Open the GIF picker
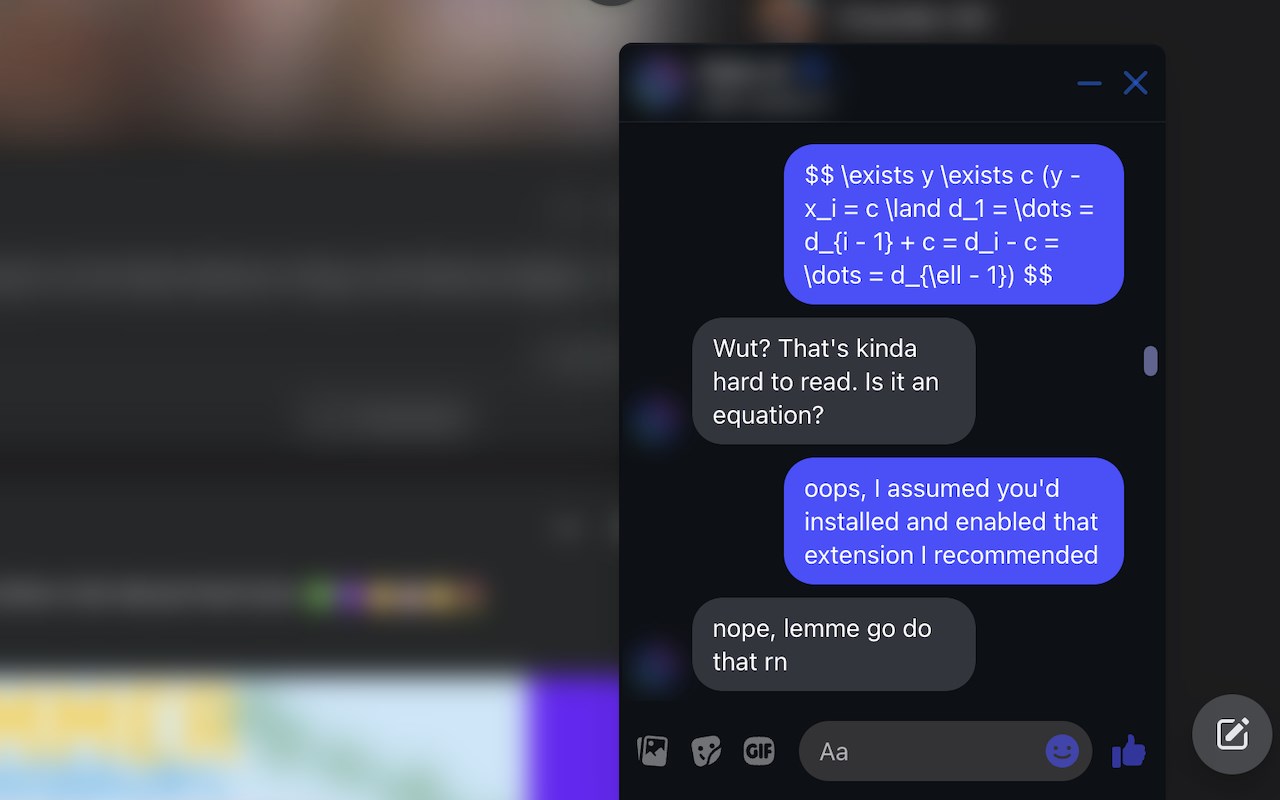This screenshot has height=800, width=1280. [759, 750]
